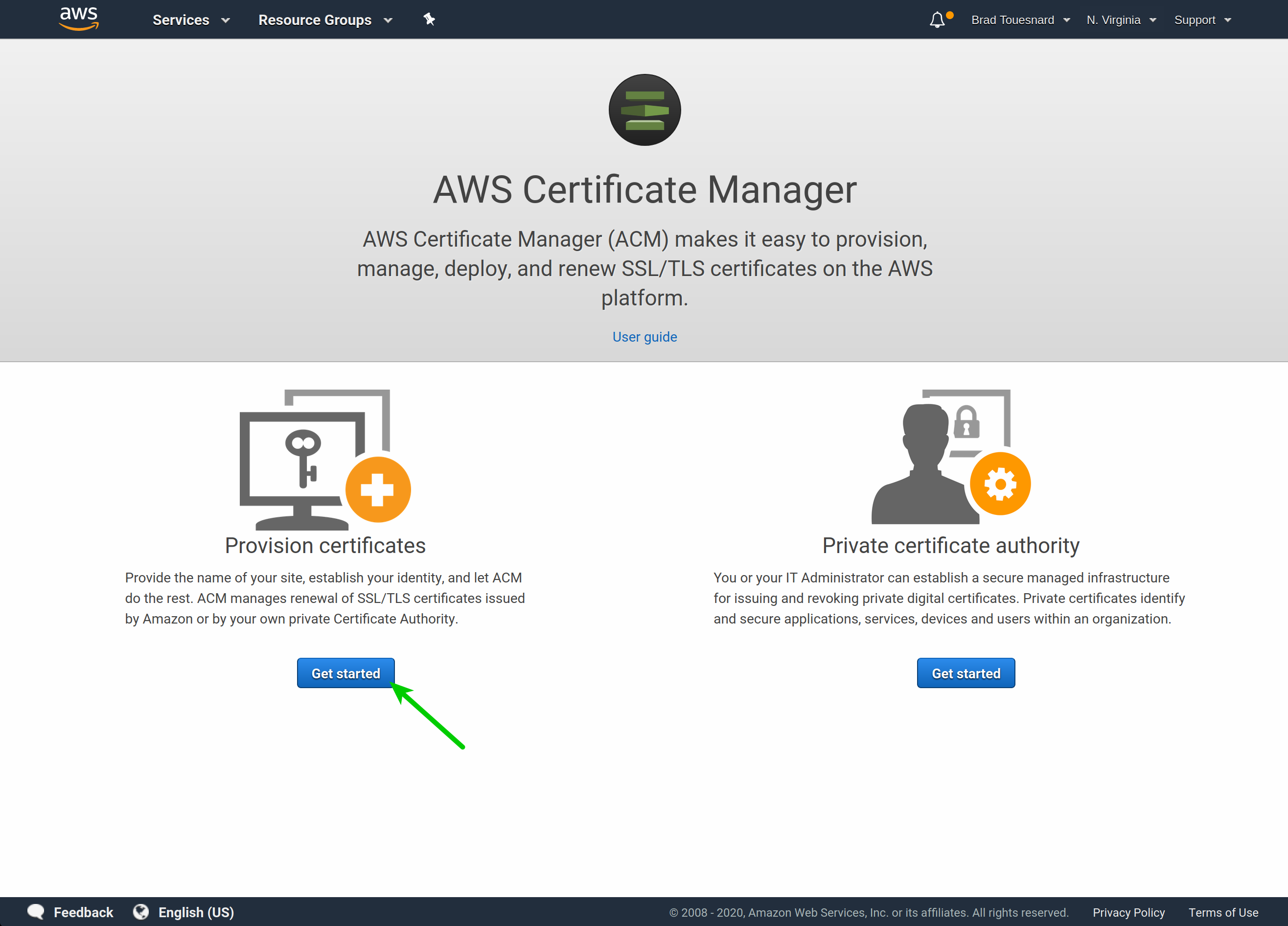The height and width of the screenshot is (926, 1288).
Task: Click the pin shortcuts icon
Action: pyautogui.click(x=429, y=19)
